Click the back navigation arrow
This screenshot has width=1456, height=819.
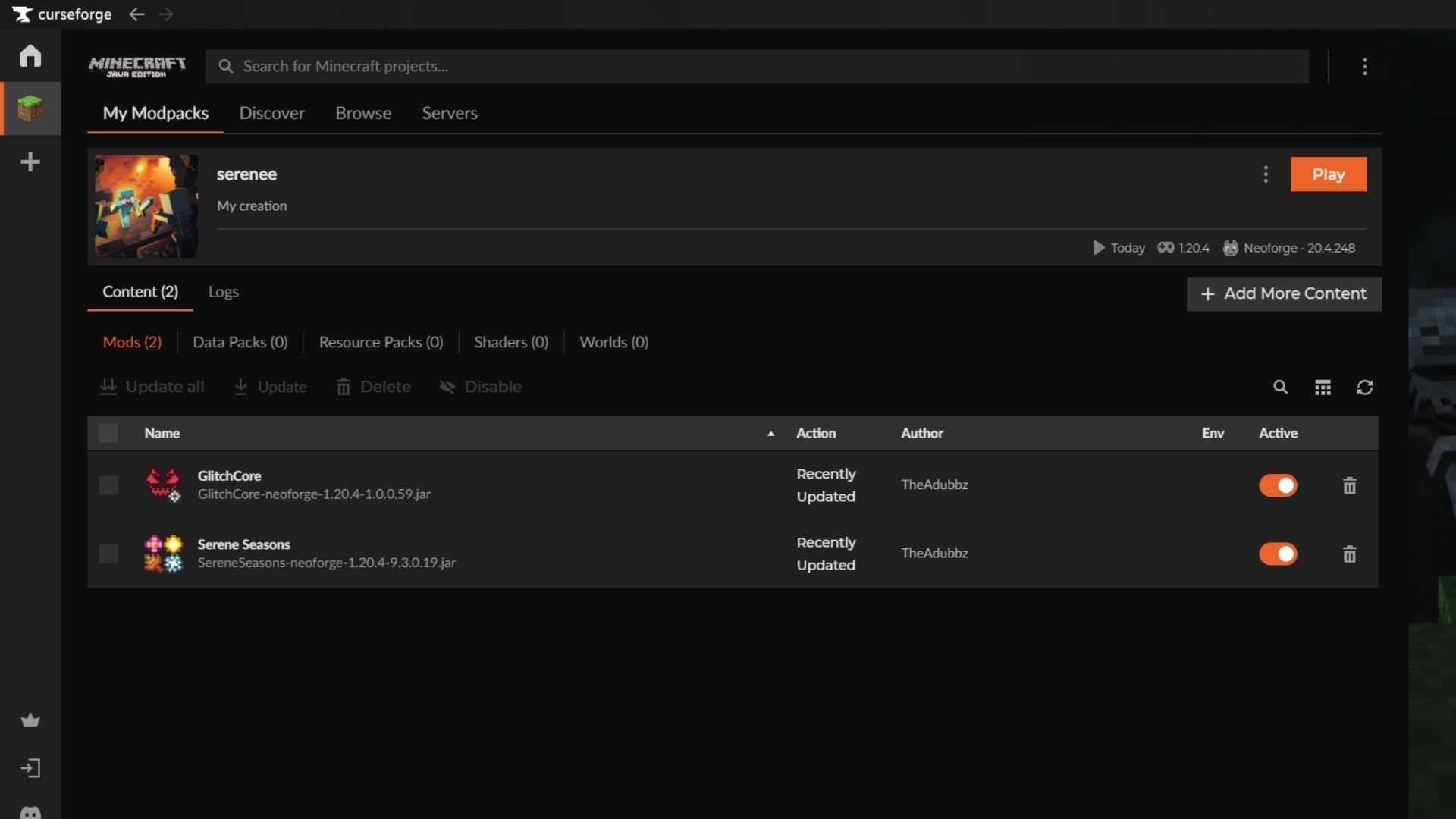136,14
